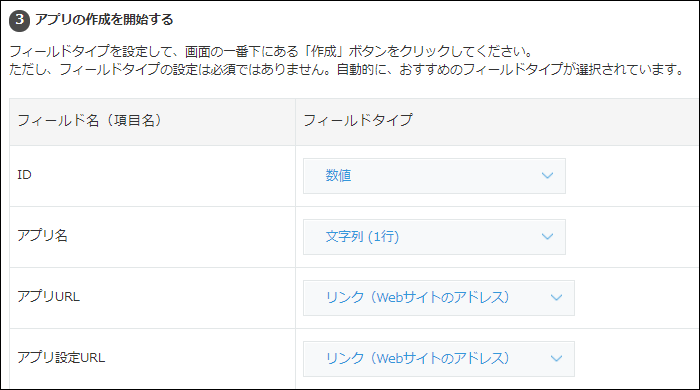Click the chevron arrow on the 数値 dropdown
This screenshot has width=700, height=390.
click(547, 176)
